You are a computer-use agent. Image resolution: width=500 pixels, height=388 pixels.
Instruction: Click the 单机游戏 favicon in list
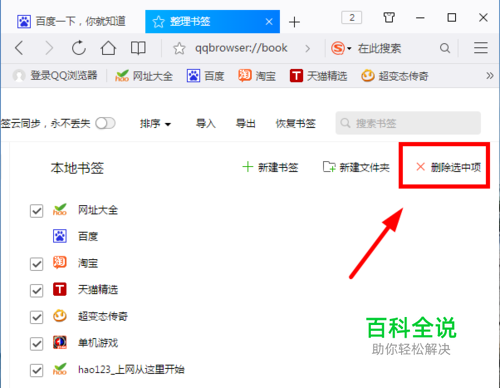(x=60, y=342)
